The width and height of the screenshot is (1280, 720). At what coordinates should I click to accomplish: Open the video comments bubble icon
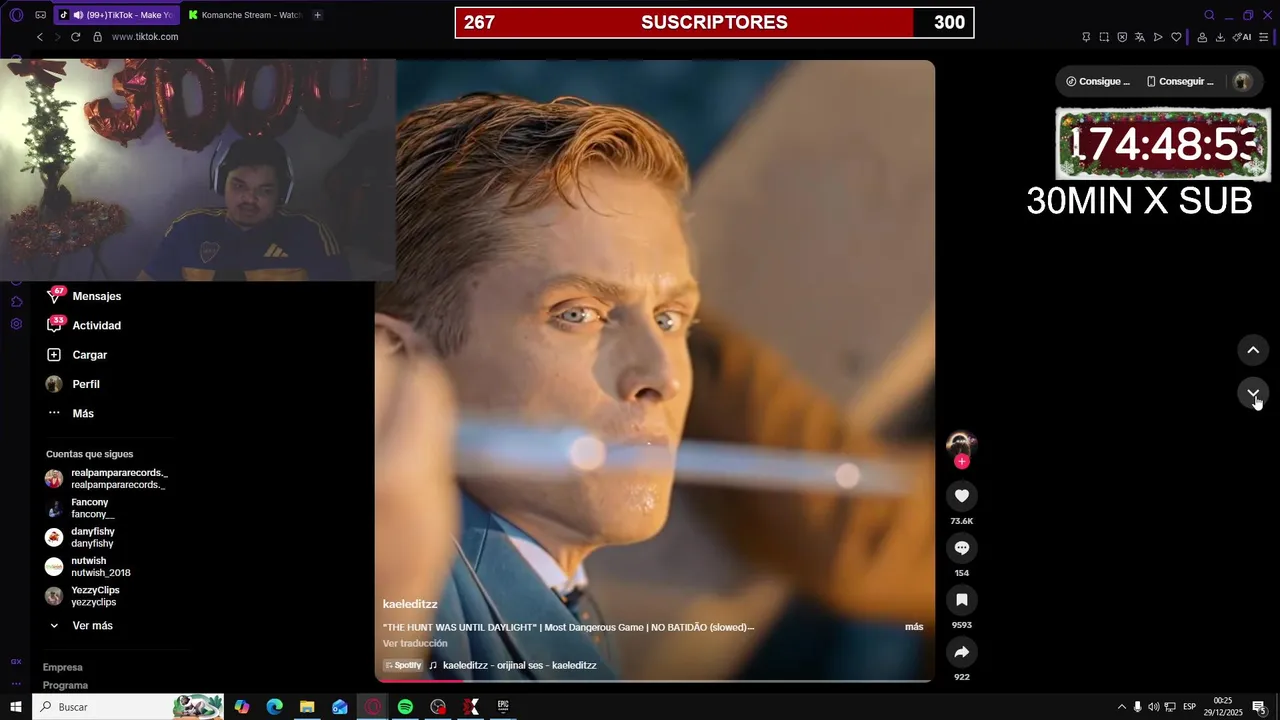[961, 548]
